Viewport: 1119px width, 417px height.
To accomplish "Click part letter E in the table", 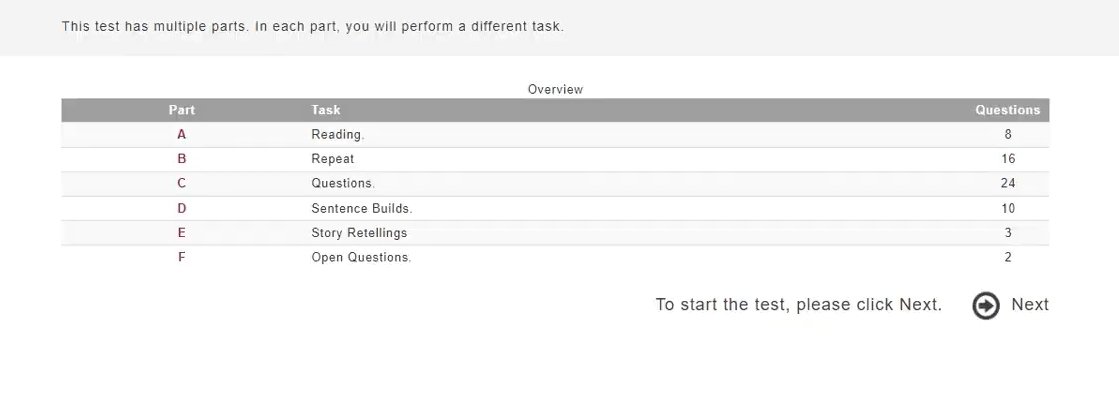I will [x=181, y=233].
